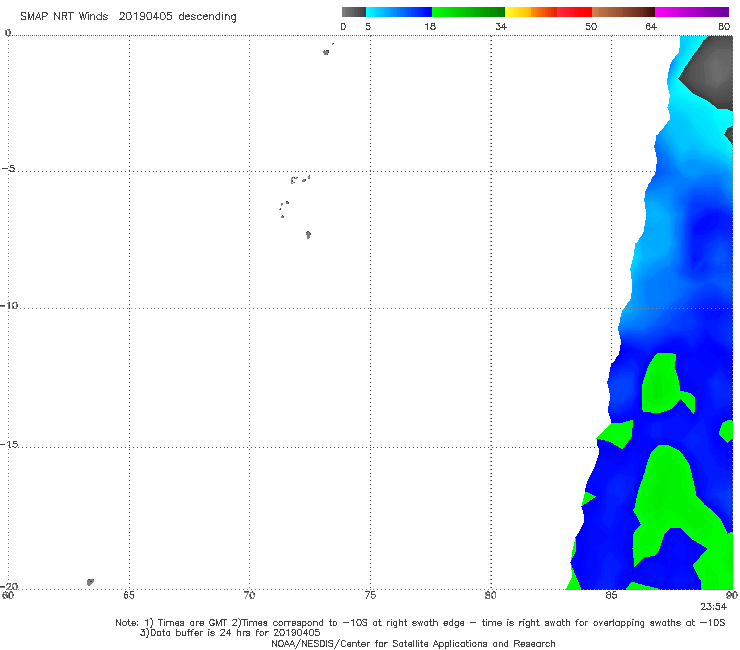This screenshot has width=740, height=650.
Task: Click the island outline near 73E just below the equator
Action: pyautogui.click(x=326, y=52)
